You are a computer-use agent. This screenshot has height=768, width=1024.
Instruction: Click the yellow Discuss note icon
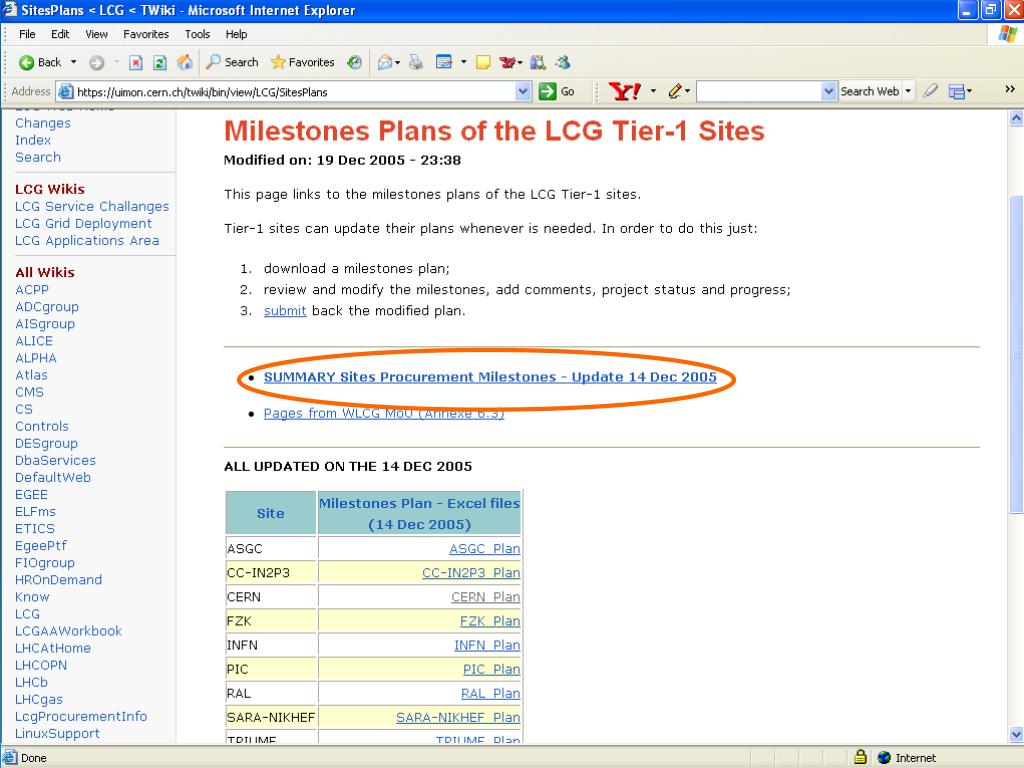(483, 62)
